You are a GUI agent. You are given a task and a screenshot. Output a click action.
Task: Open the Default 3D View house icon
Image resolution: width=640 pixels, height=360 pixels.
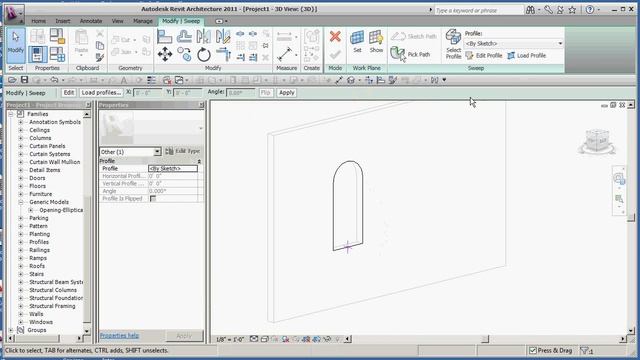[351, 80]
